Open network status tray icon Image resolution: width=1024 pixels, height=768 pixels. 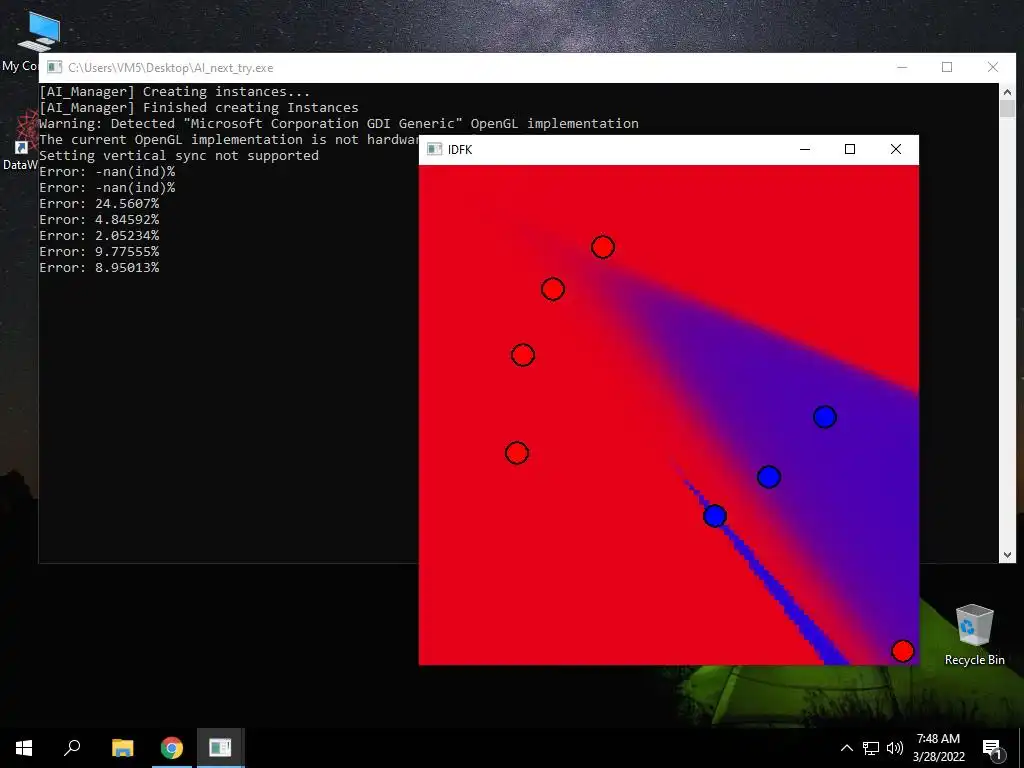871,748
